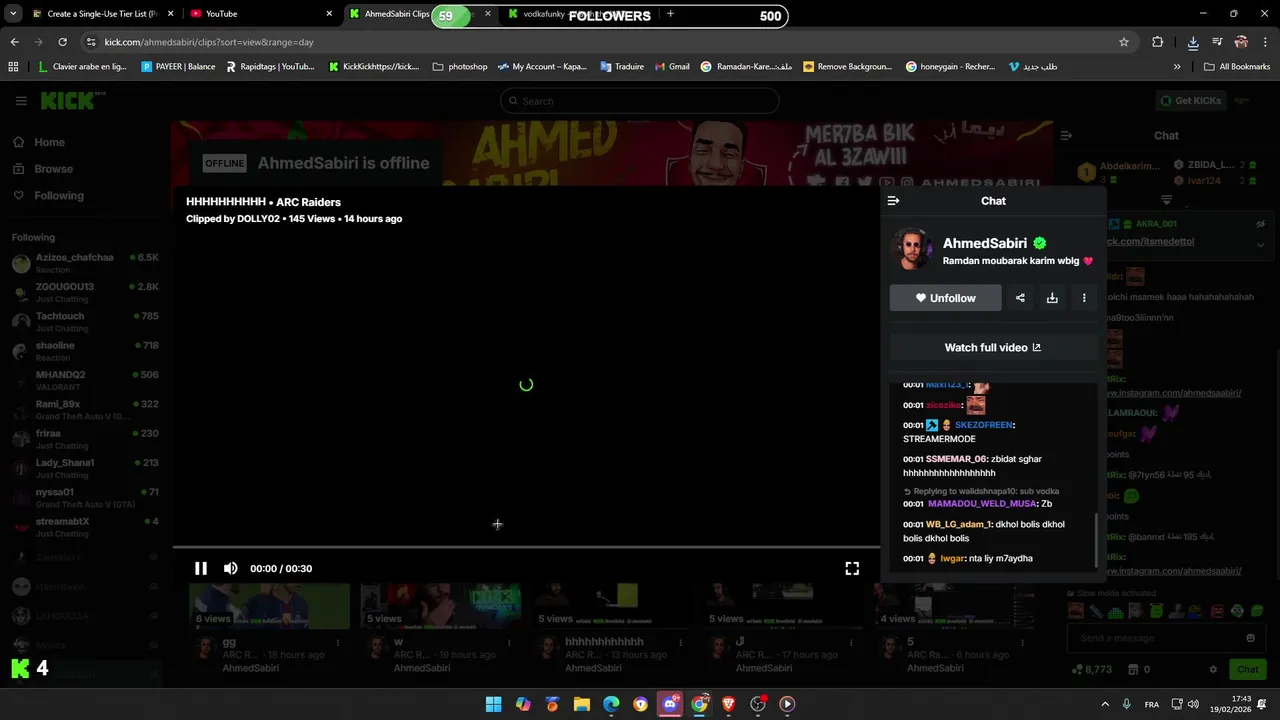Open Azizos_chafchaa channel in Following list

[85, 263]
